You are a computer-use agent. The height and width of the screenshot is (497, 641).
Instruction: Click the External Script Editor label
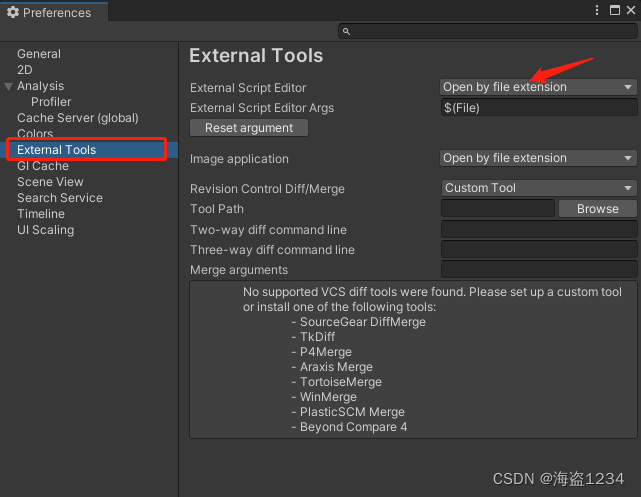pos(248,88)
